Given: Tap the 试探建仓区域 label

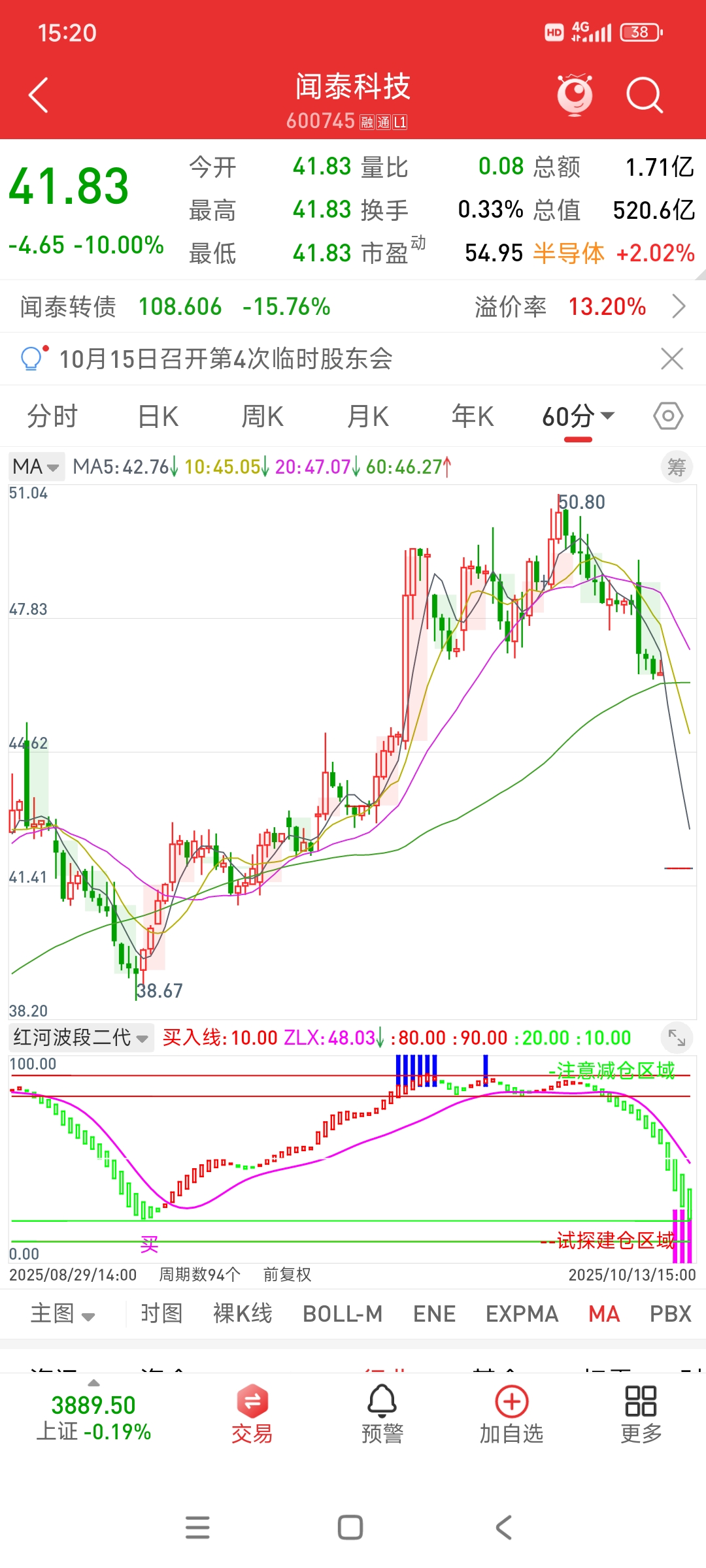Looking at the screenshot, I should click(x=615, y=1239).
